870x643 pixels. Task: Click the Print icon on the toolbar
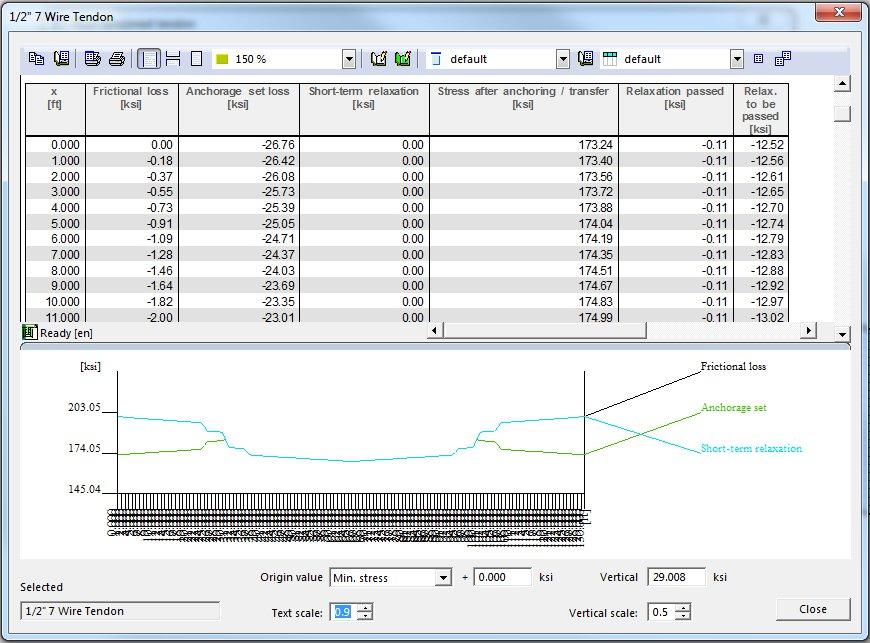[117, 58]
